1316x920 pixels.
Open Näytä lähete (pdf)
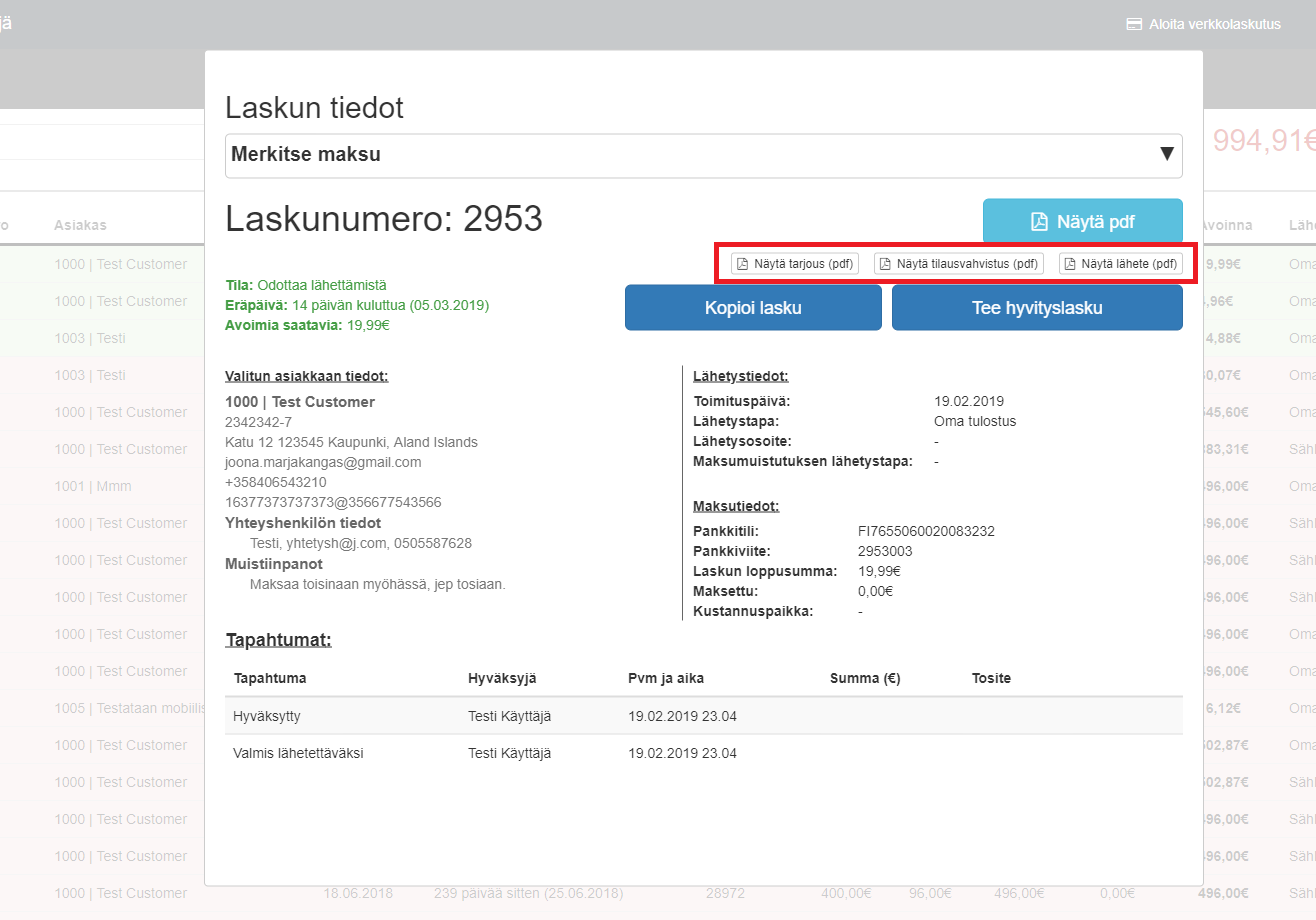(1121, 264)
